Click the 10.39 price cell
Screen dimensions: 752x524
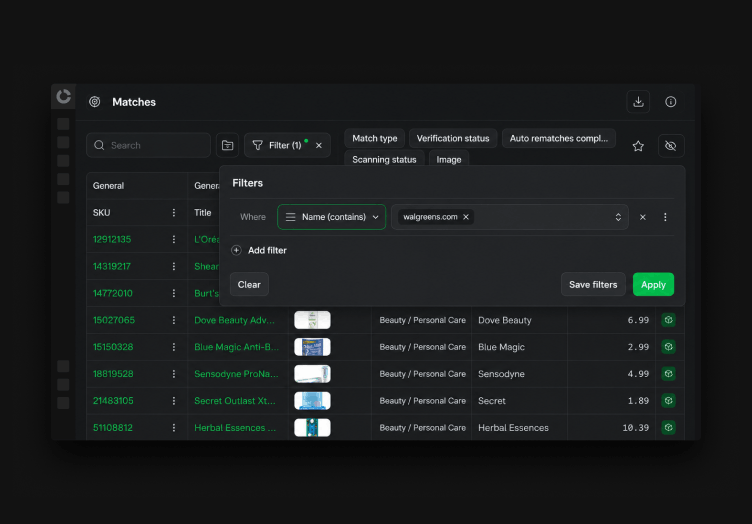point(611,427)
